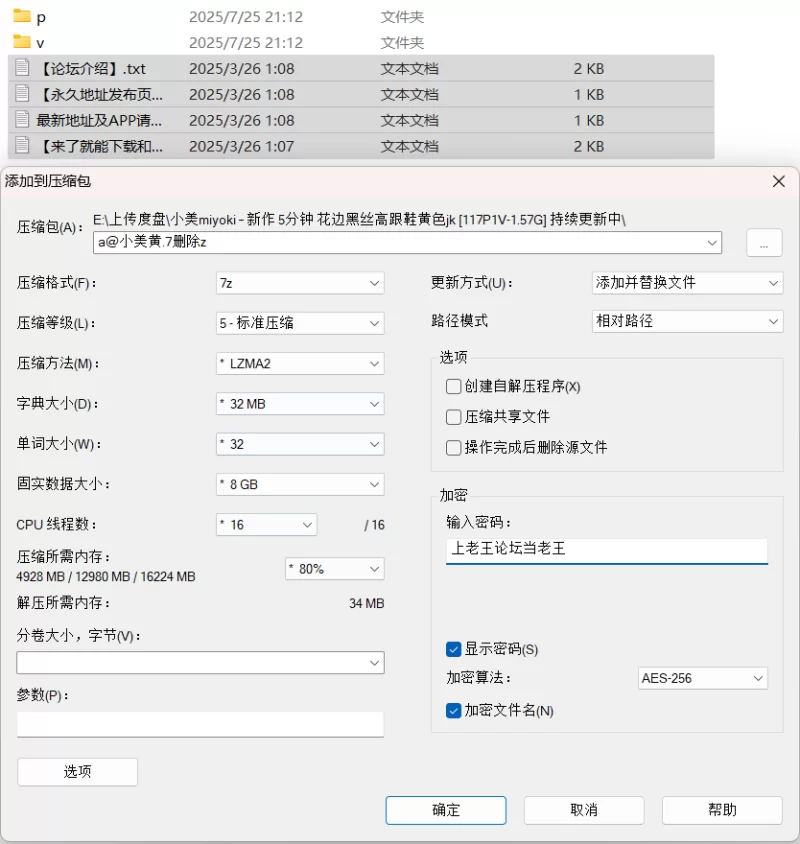This screenshot has height=844, width=800.
Task: Click the date 2025/7/25 21:12 of folder p
Action: click(x=246, y=17)
